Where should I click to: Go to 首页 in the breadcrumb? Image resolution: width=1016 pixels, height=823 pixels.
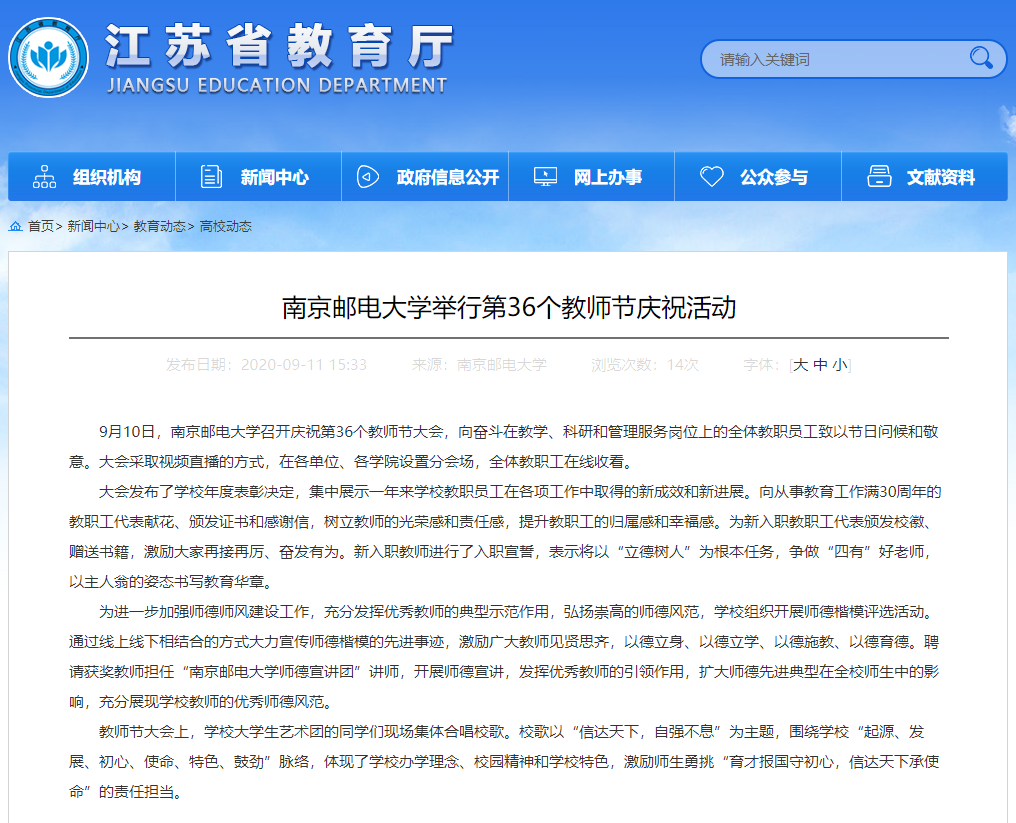click(x=41, y=226)
